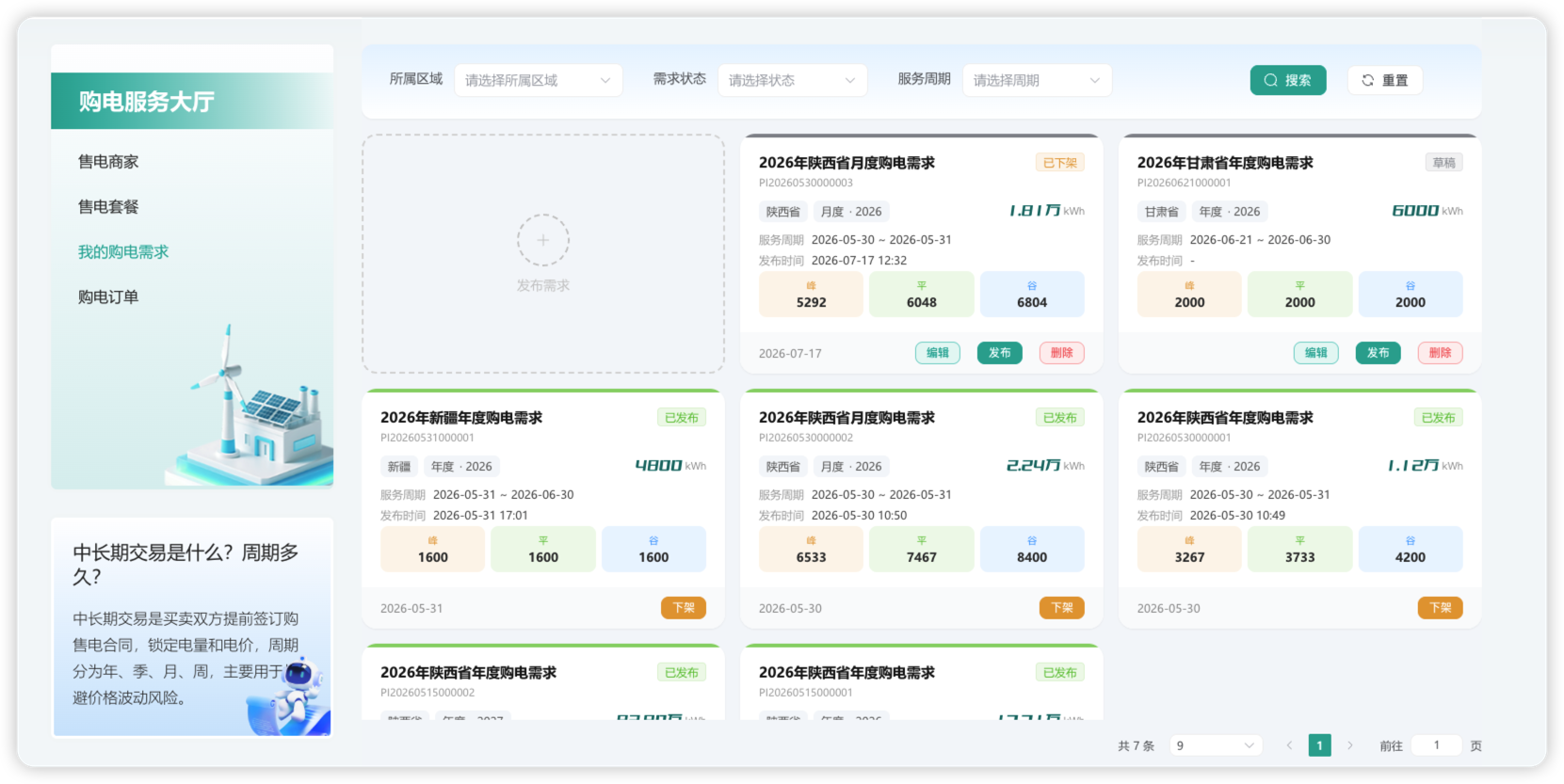The image size is (1564, 784).
Task: Click the 发布需求 dashed card
Action: pyautogui.click(x=543, y=253)
